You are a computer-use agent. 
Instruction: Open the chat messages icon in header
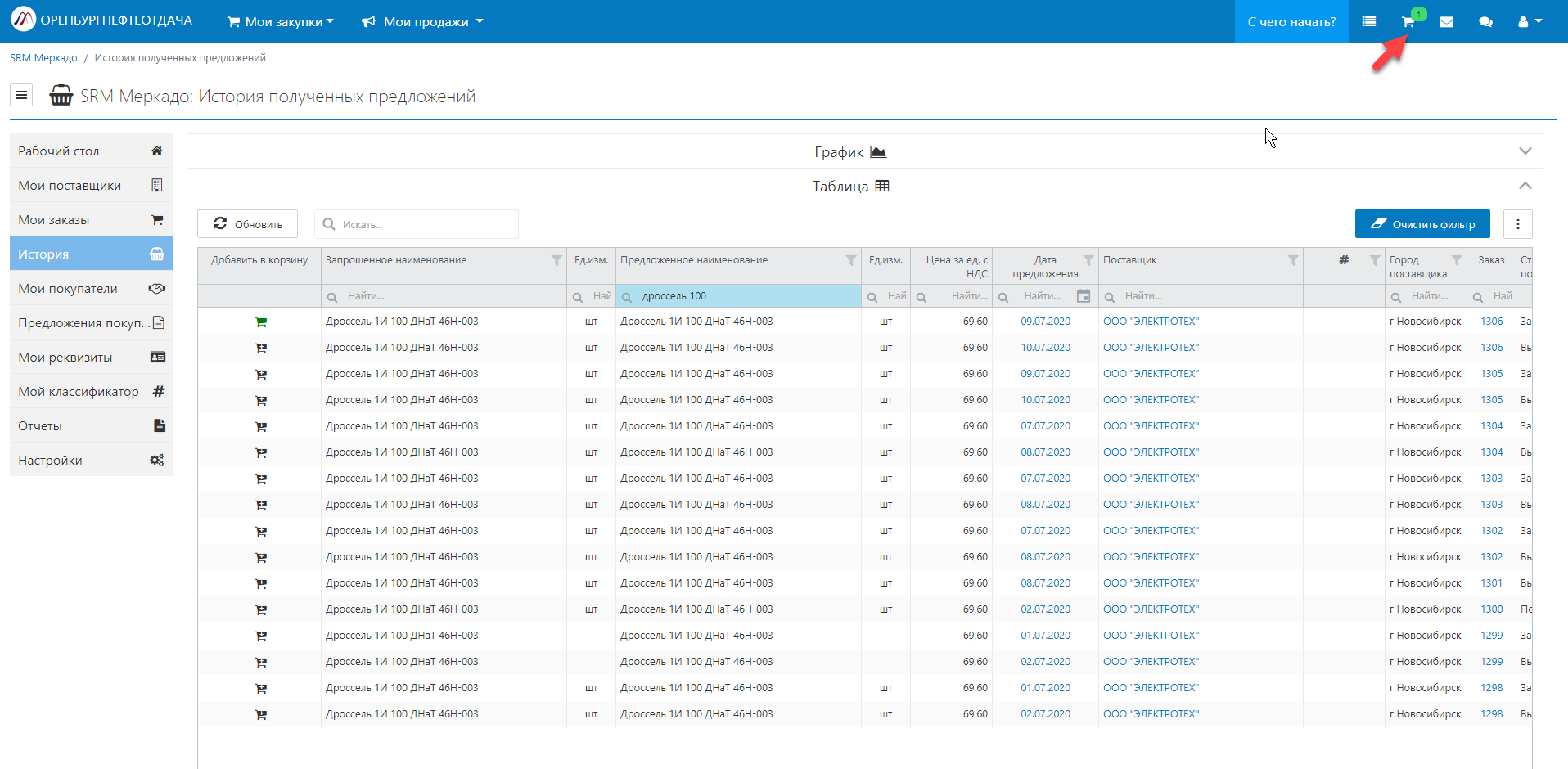tap(1485, 22)
